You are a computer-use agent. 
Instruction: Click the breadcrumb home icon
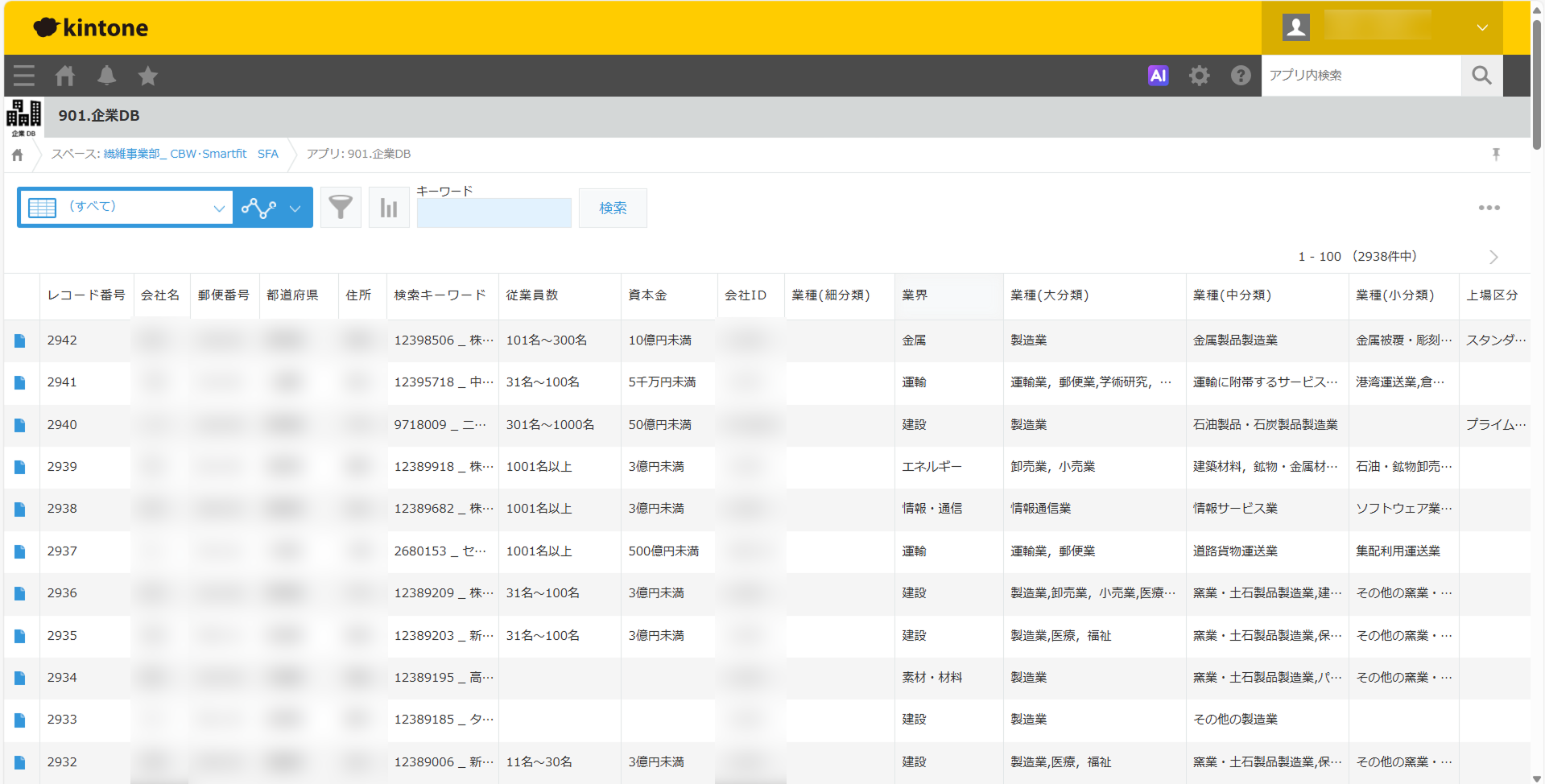(x=18, y=155)
